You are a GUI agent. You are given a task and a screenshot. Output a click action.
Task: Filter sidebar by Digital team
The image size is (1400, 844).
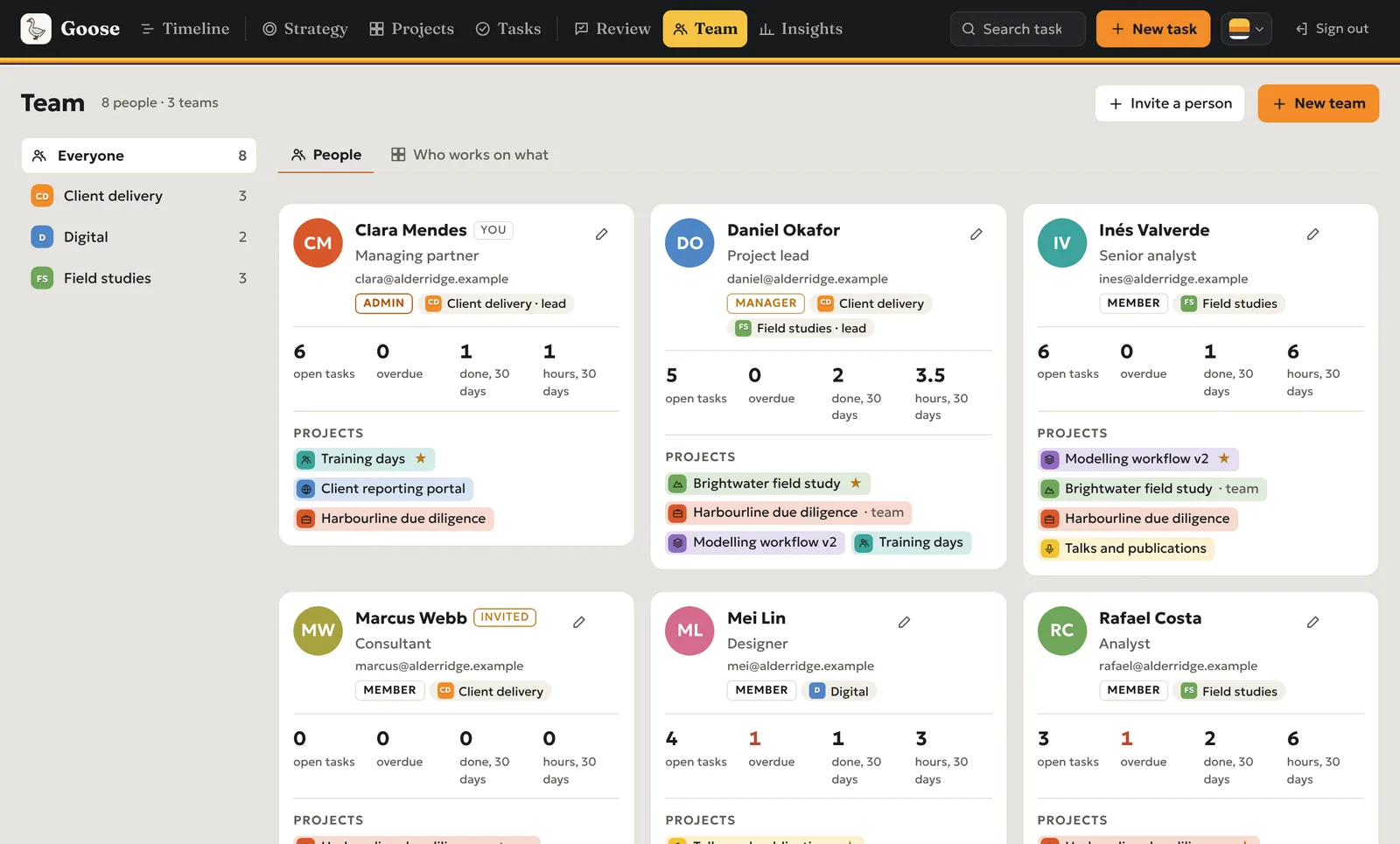click(x=139, y=237)
